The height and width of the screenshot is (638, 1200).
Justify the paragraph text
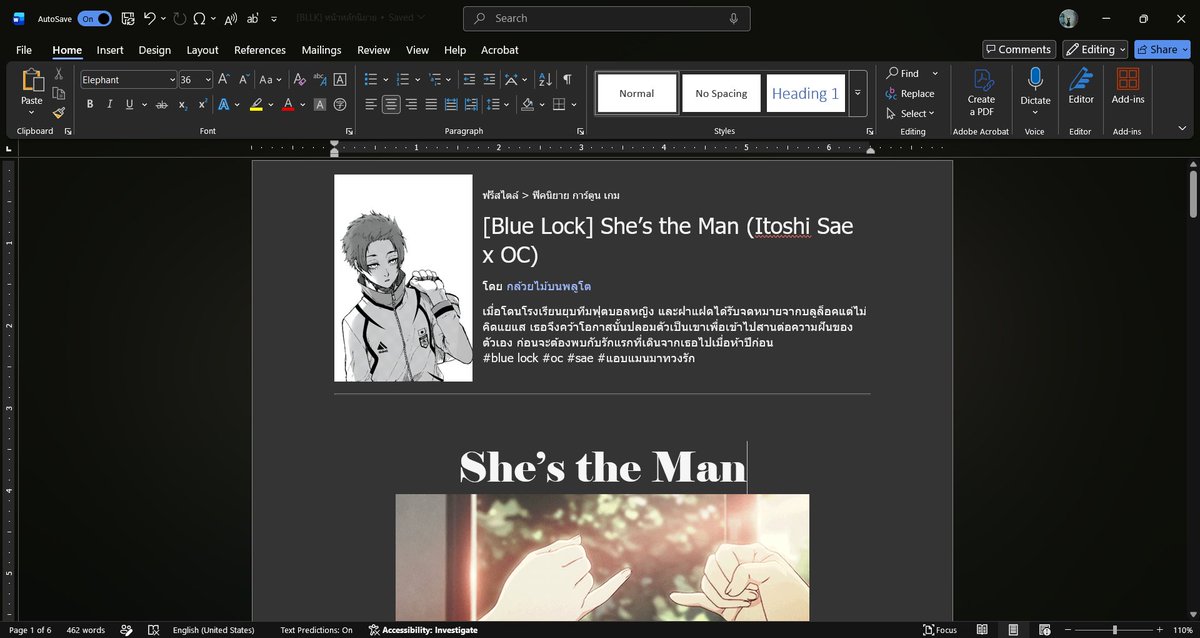tap(431, 104)
